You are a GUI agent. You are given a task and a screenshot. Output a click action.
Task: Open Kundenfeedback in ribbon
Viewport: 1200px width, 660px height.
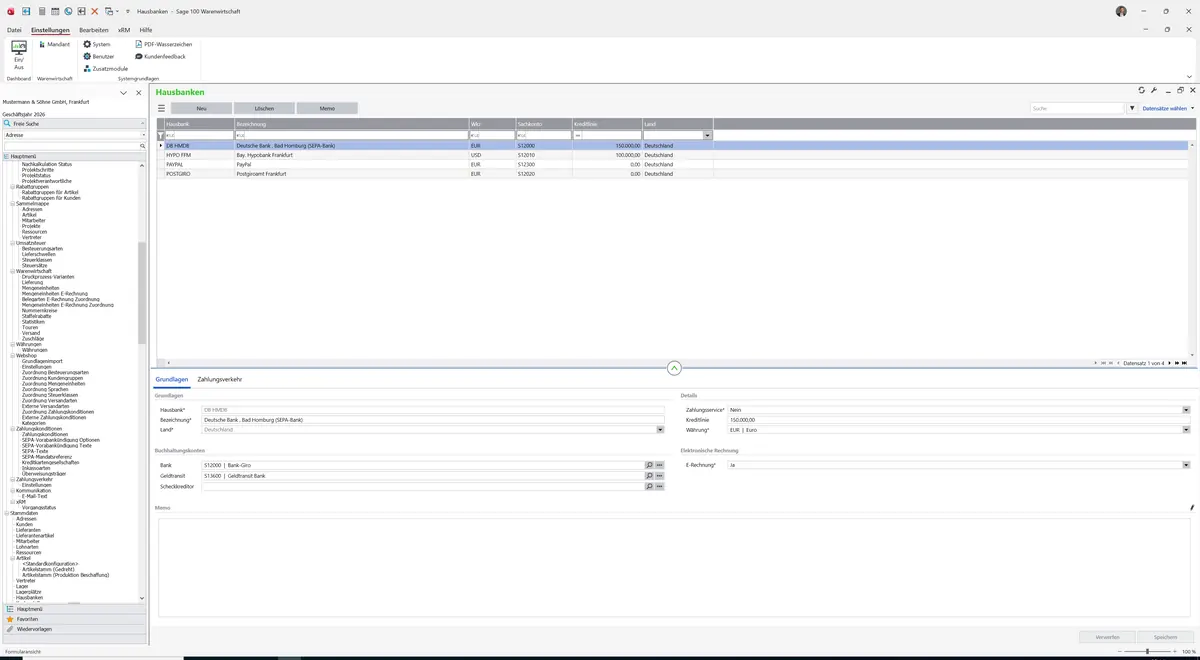coord(160,56)
